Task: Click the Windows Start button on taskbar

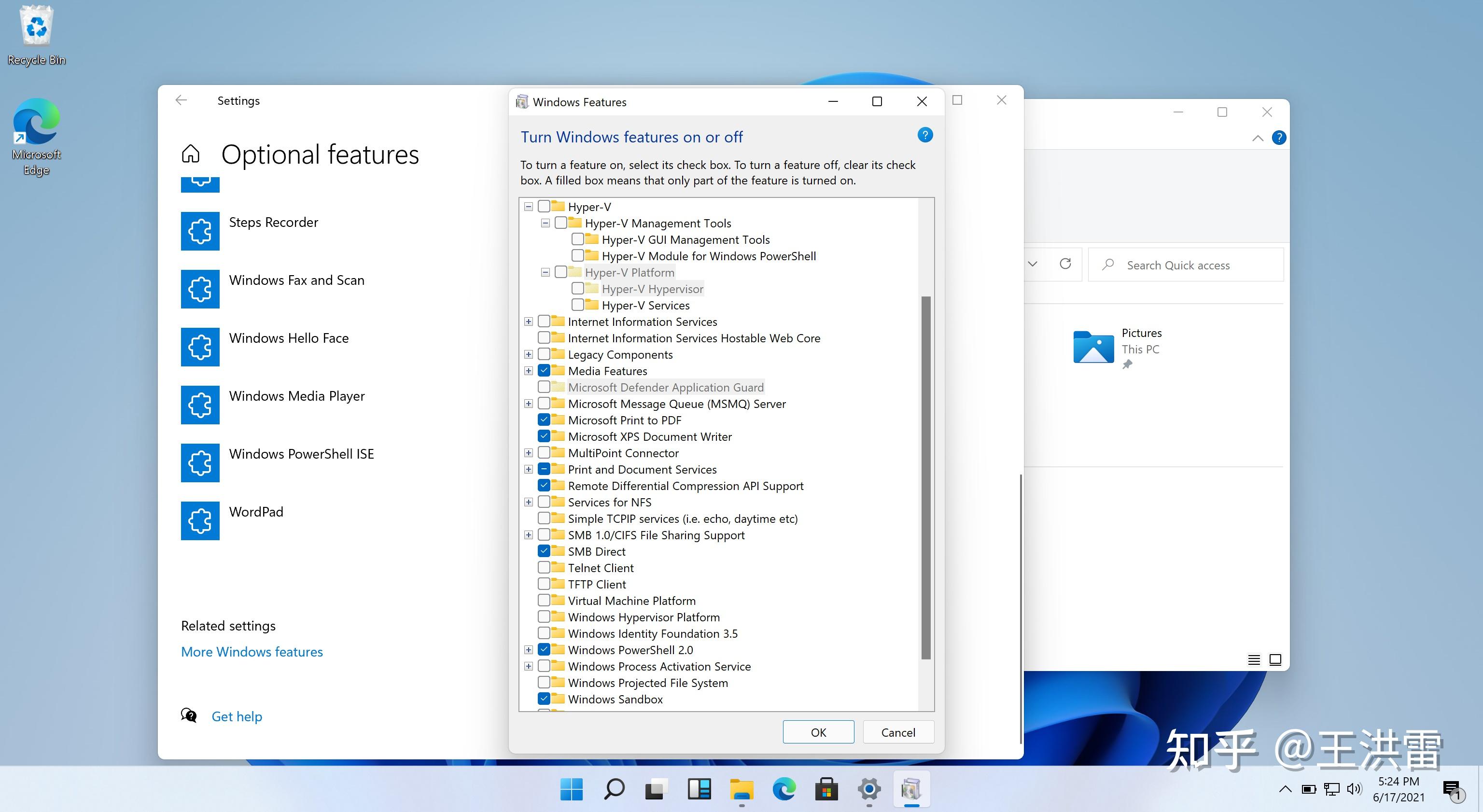Action: [571, 789]
